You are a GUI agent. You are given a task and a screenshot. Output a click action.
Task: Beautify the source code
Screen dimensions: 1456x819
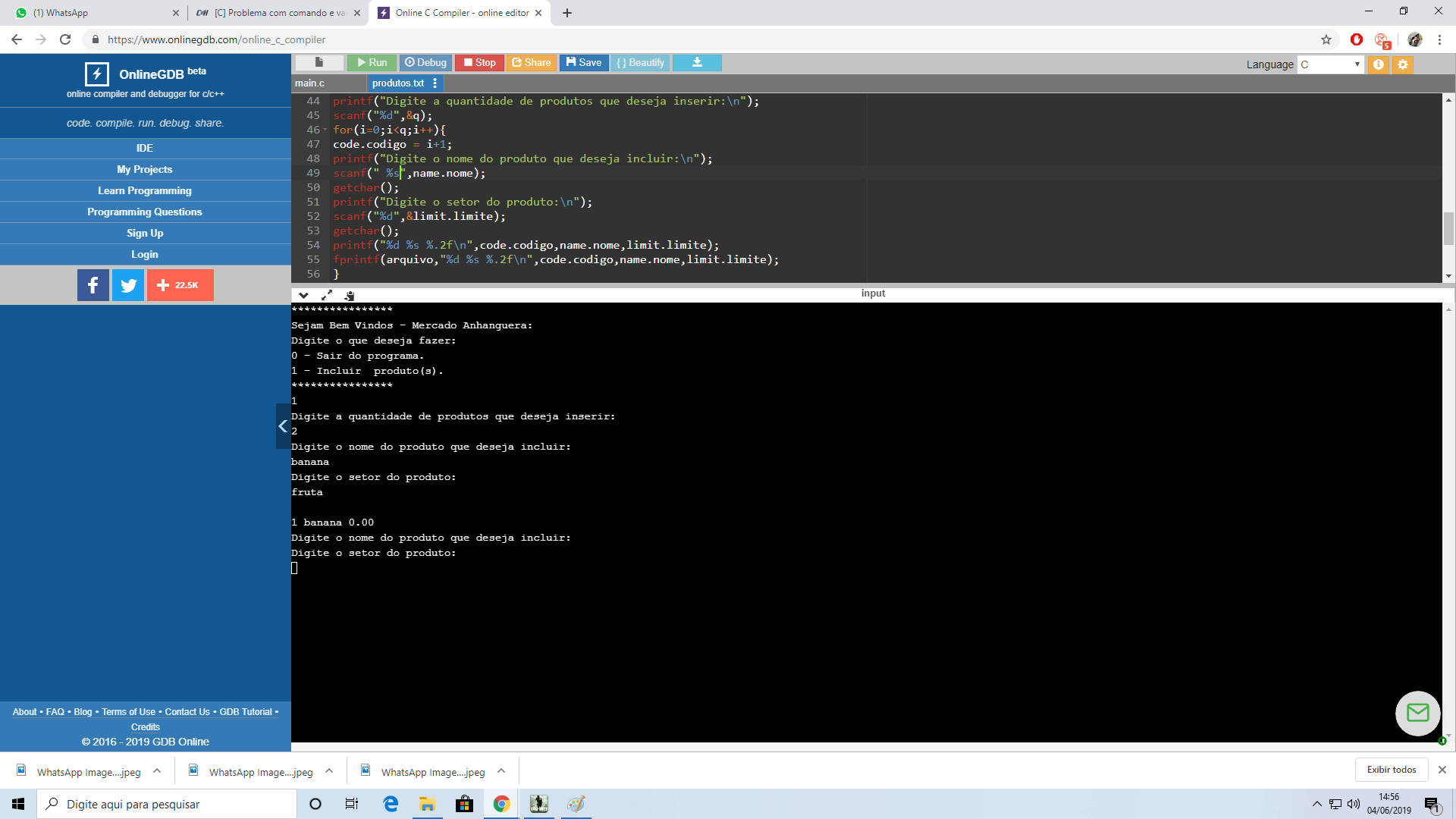[x=640, y=62]
